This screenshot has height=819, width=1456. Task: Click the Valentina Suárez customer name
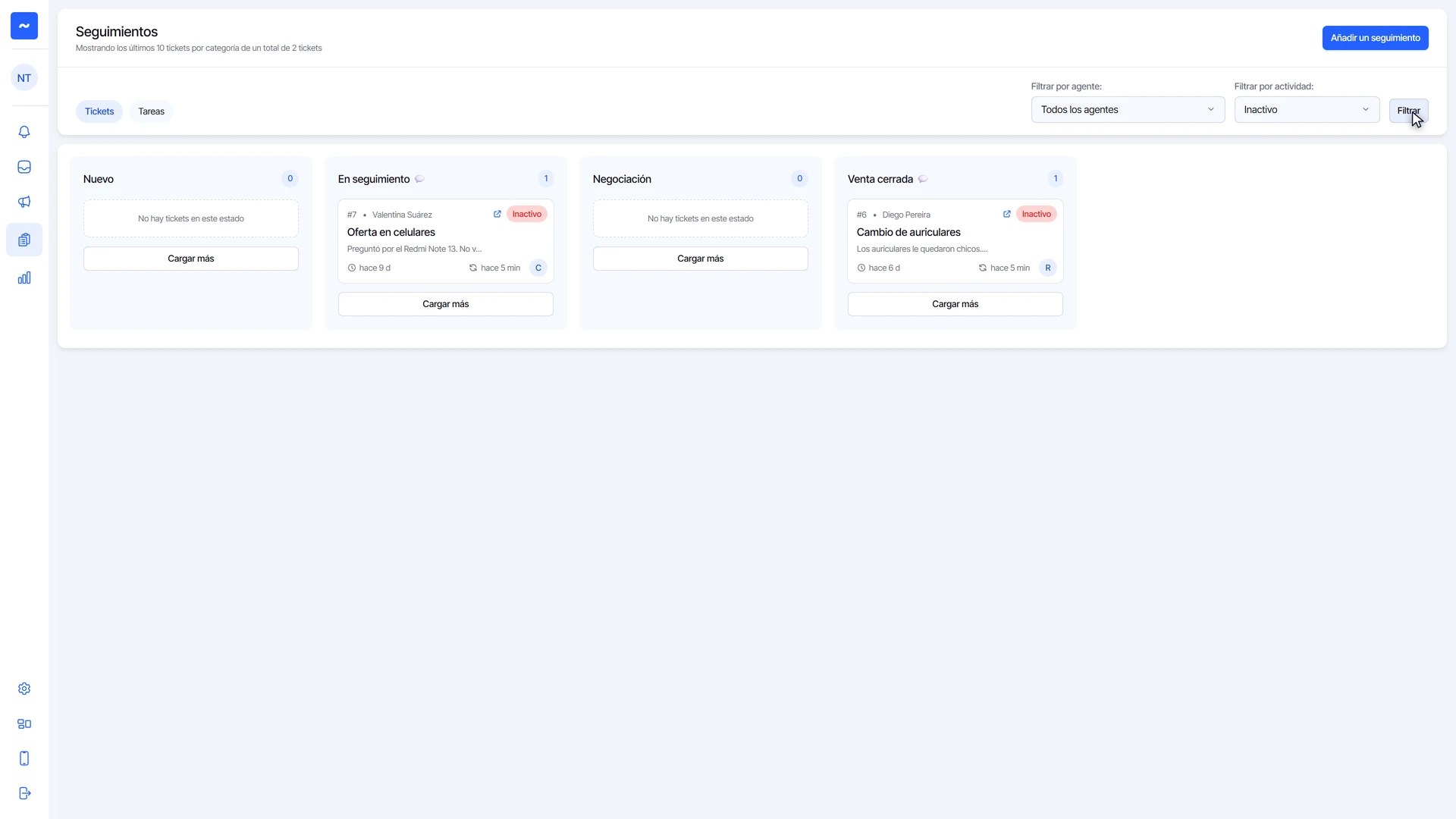[402, 215]
